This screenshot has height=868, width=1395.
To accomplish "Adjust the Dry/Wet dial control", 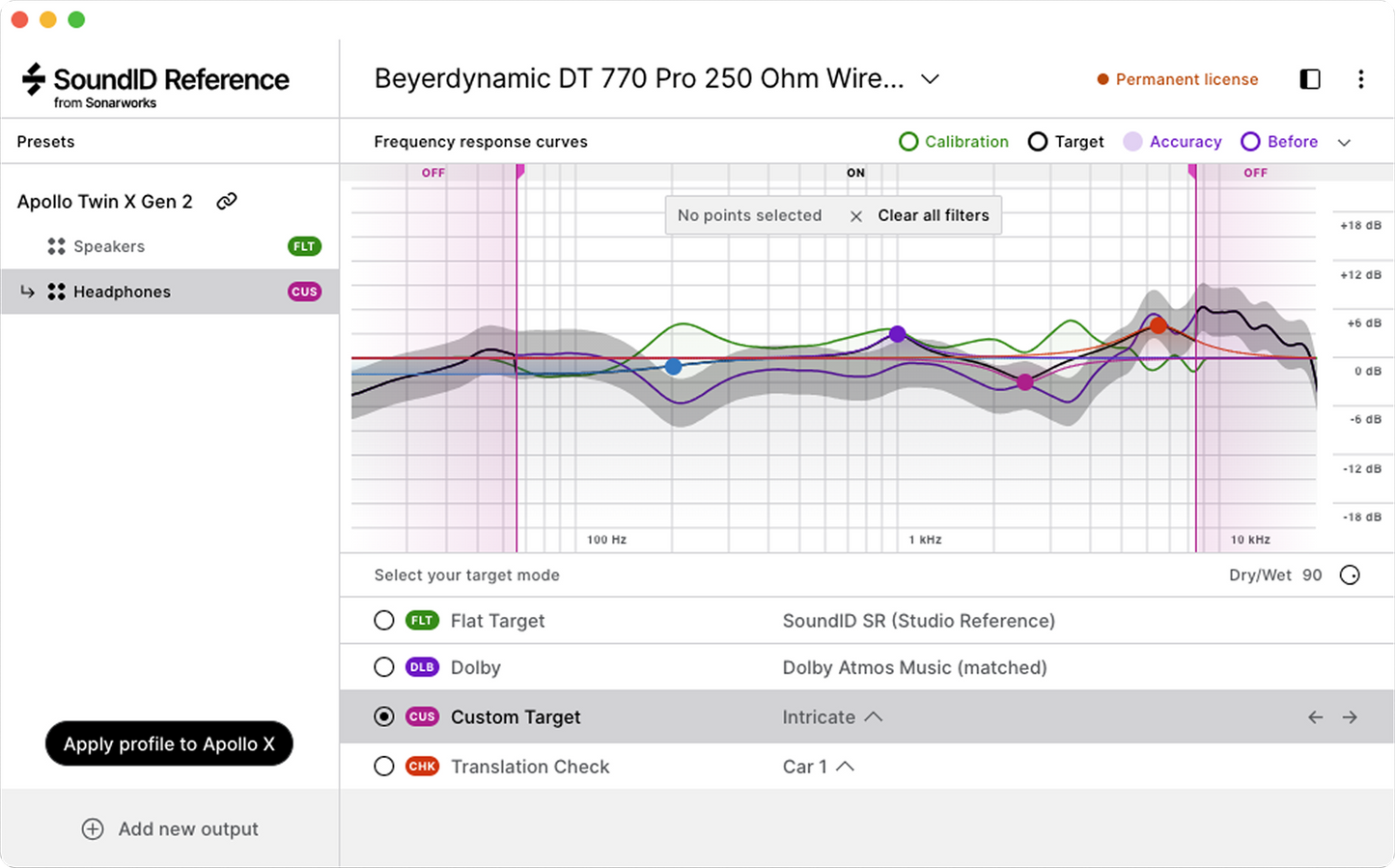I will click(x=1350, y=574).
